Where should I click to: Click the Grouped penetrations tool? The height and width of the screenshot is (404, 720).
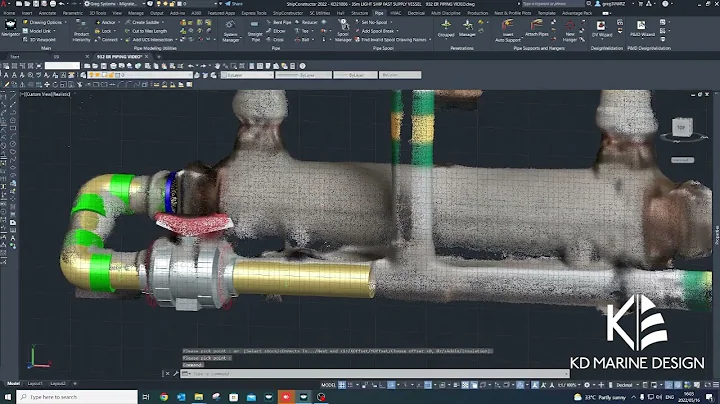point(446,28)
